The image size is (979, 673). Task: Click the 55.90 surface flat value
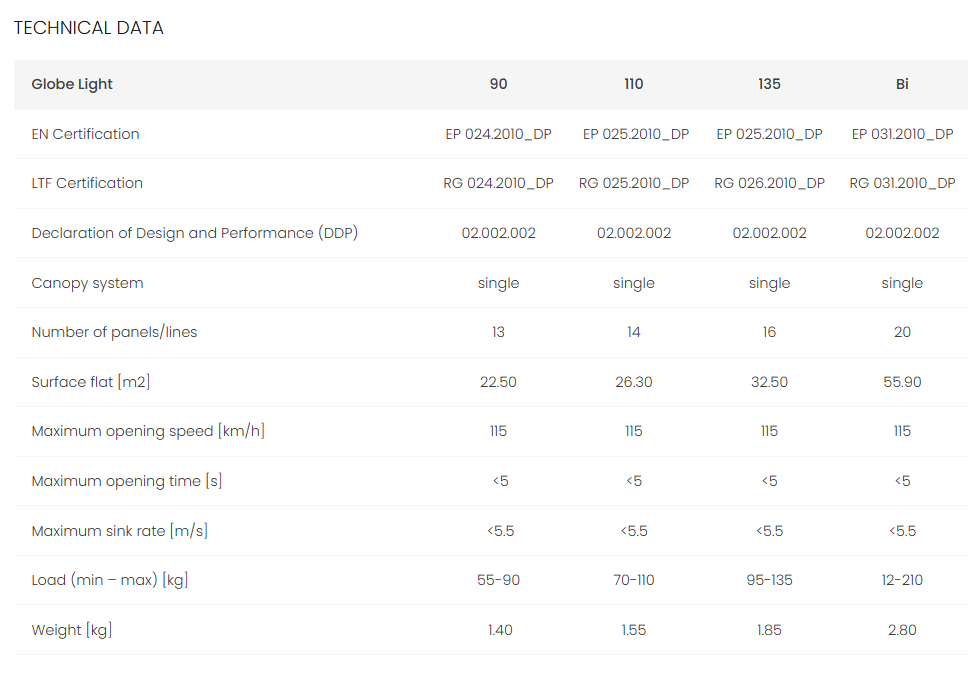pyautogui.click(x=902, y=382)
